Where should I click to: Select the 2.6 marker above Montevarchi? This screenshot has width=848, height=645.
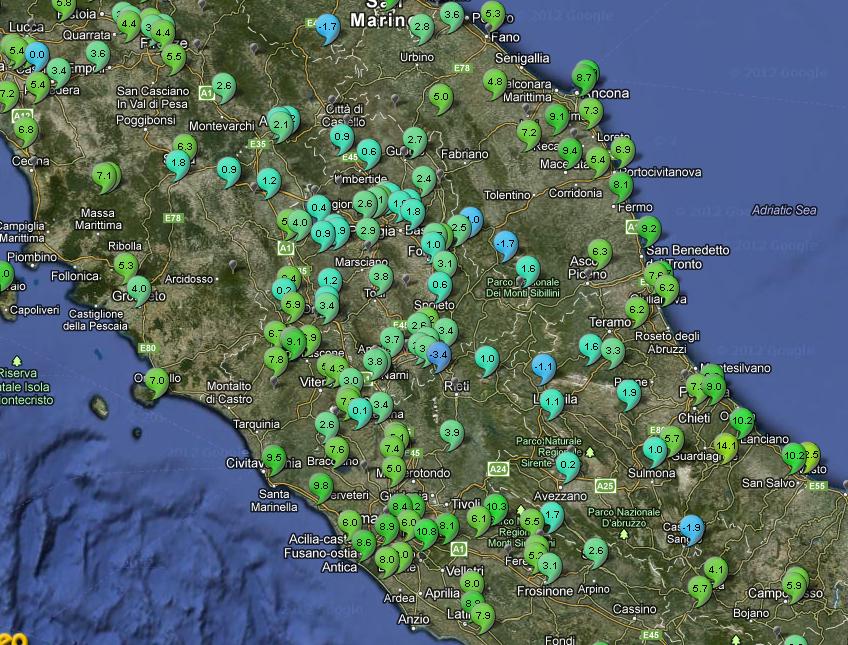(223, 88)
